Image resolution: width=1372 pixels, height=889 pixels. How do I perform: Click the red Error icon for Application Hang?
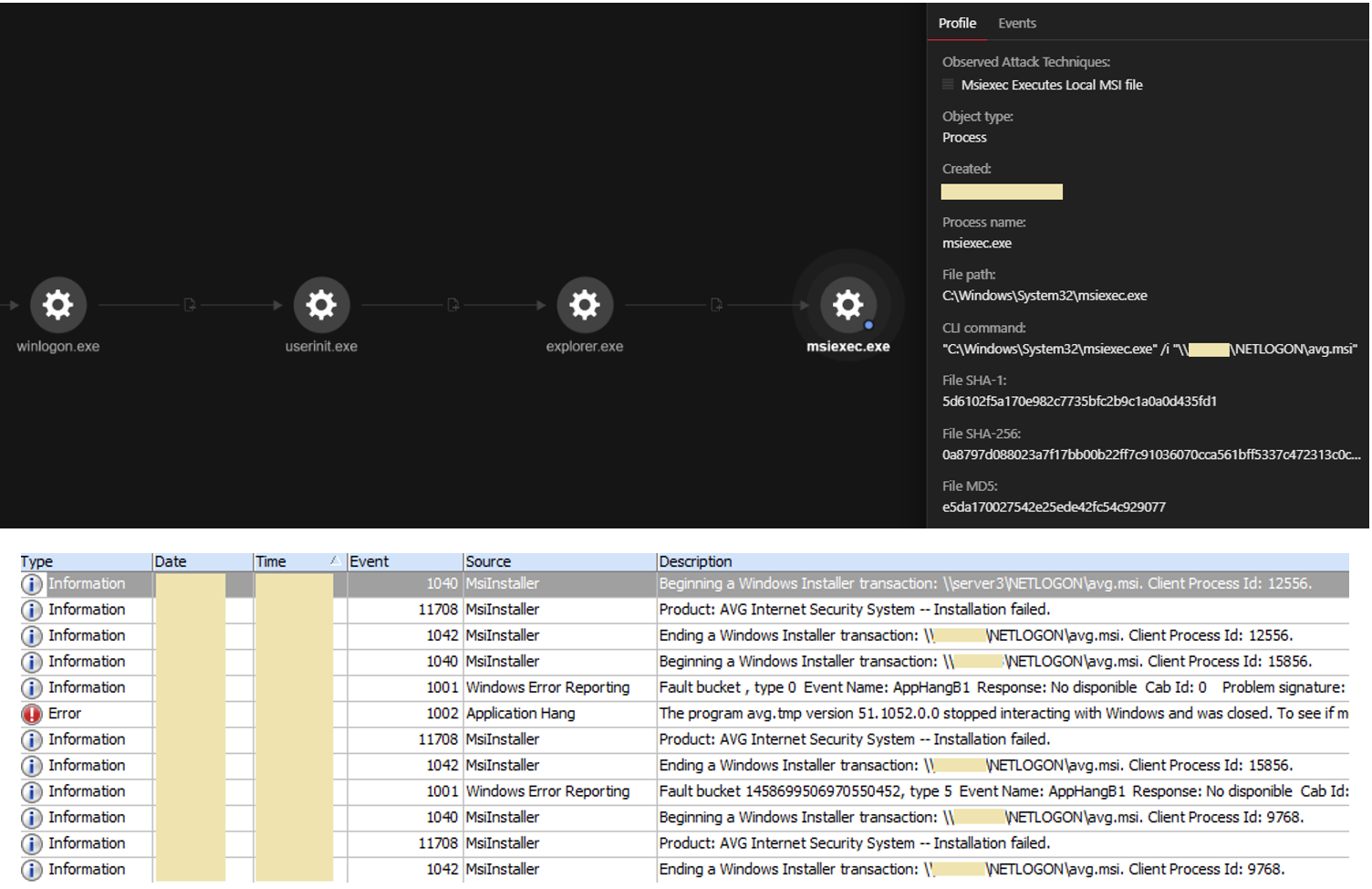pyautogui.click(x=32, y=714)
